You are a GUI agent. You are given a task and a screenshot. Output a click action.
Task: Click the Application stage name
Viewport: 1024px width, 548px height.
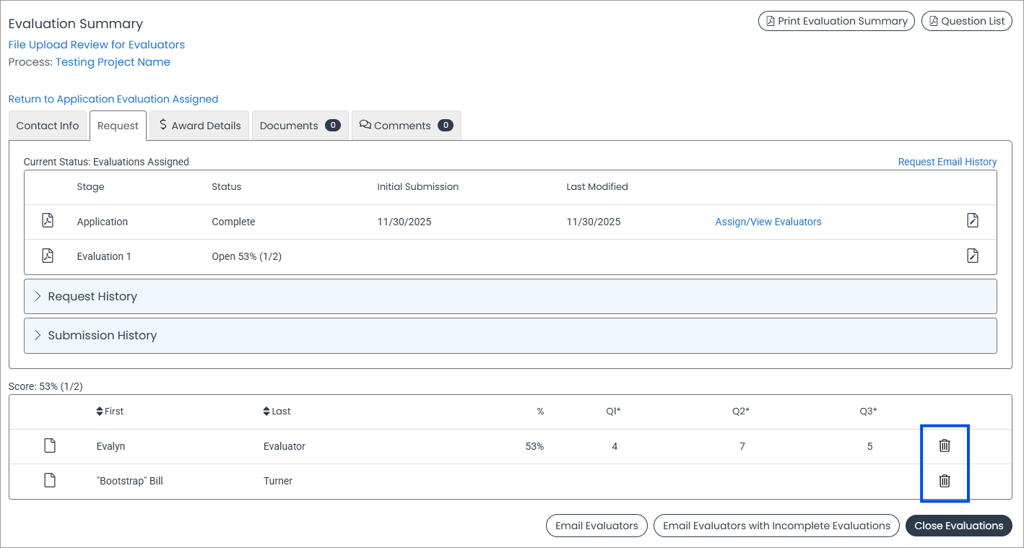click(x=103, y=222)
